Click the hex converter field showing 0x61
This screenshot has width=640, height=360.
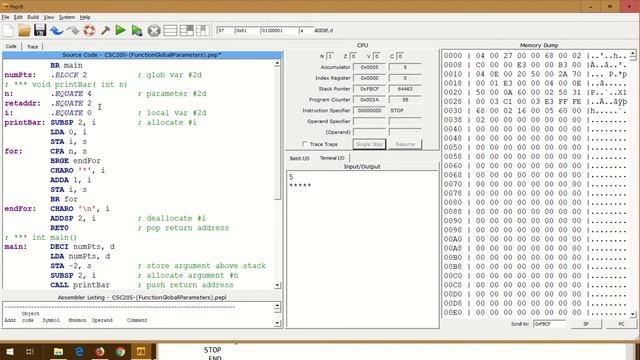[247, 31]
